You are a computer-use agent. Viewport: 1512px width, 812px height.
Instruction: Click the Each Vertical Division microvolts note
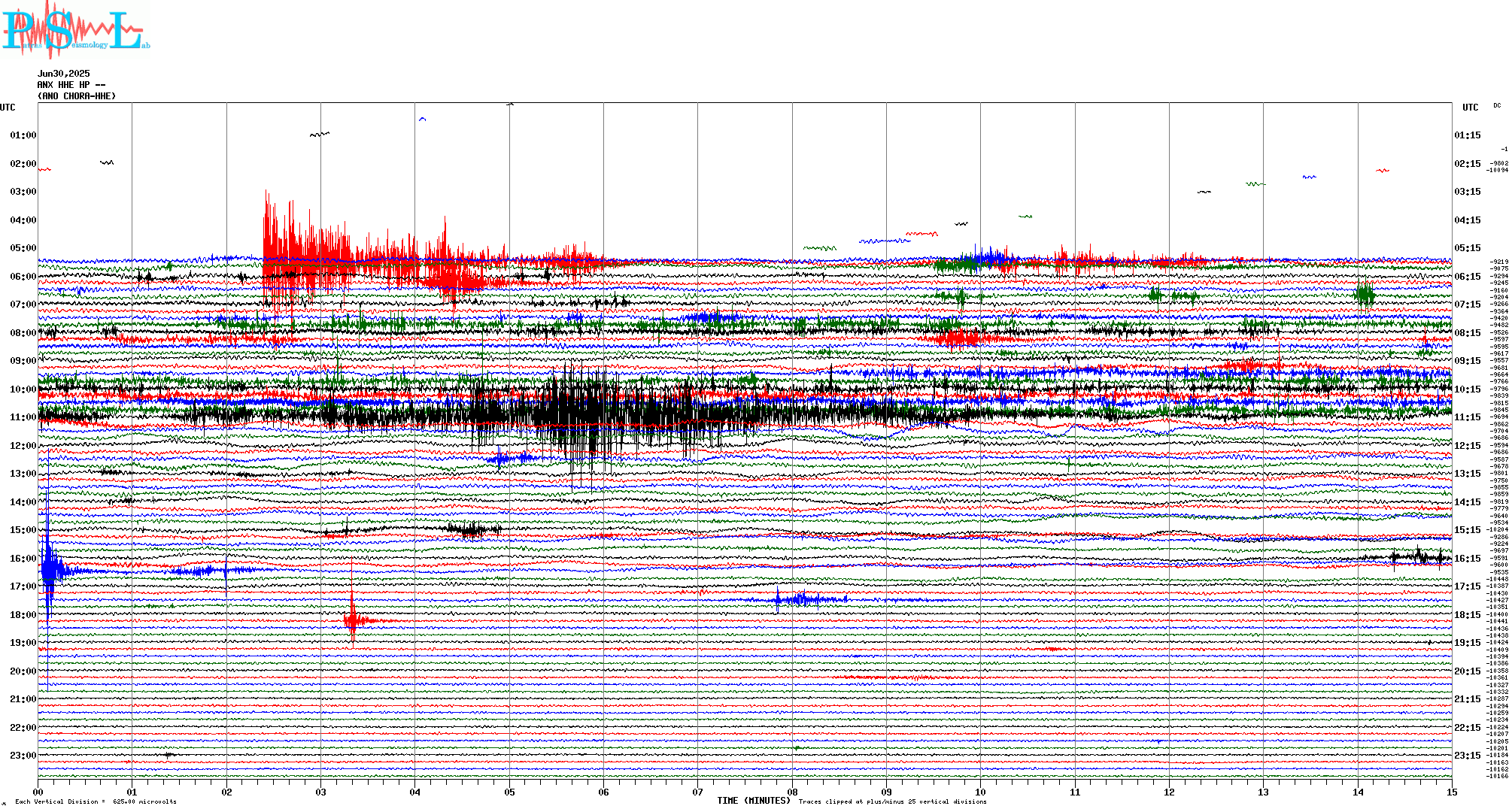click(96, 801)
